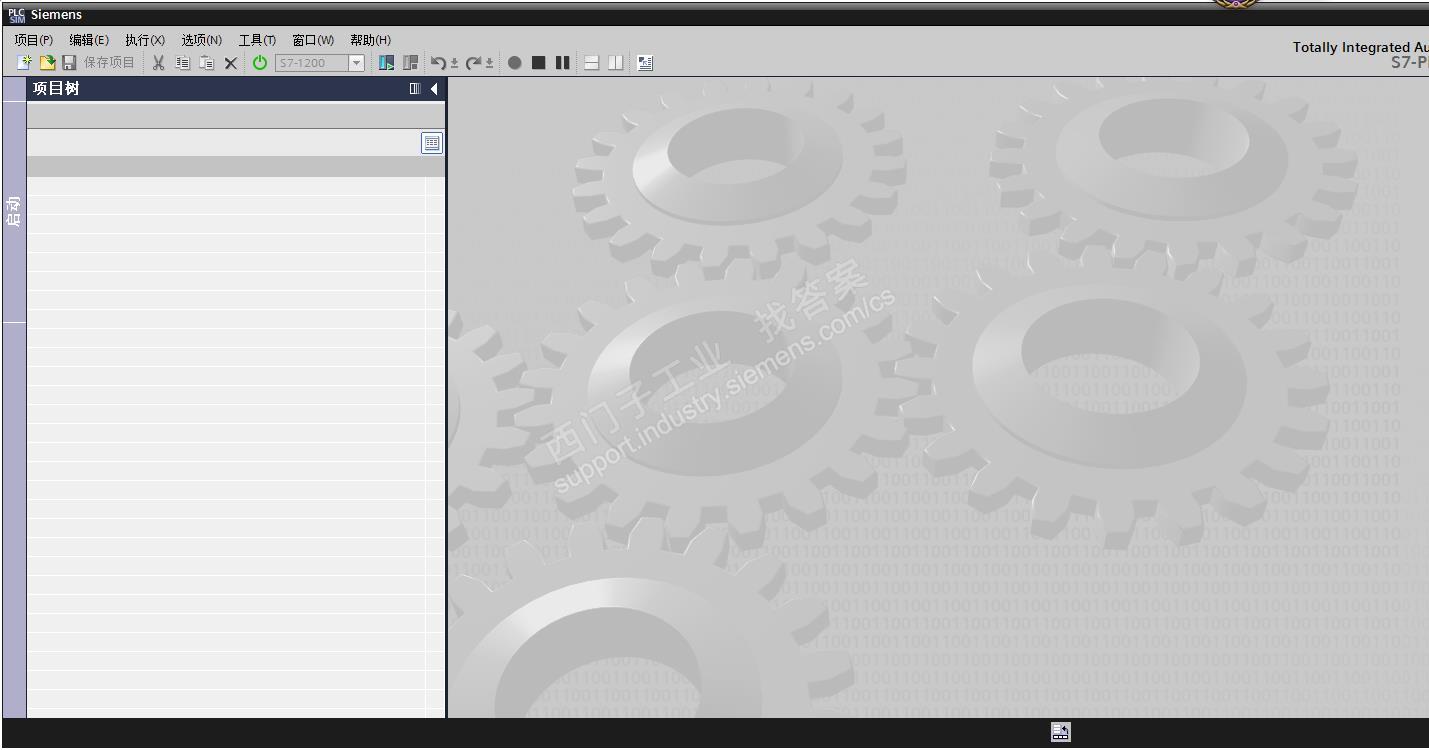Viewport: 1429px width, 750px height.
Task: Click the open project folder icon
Action: pos(47,63)
